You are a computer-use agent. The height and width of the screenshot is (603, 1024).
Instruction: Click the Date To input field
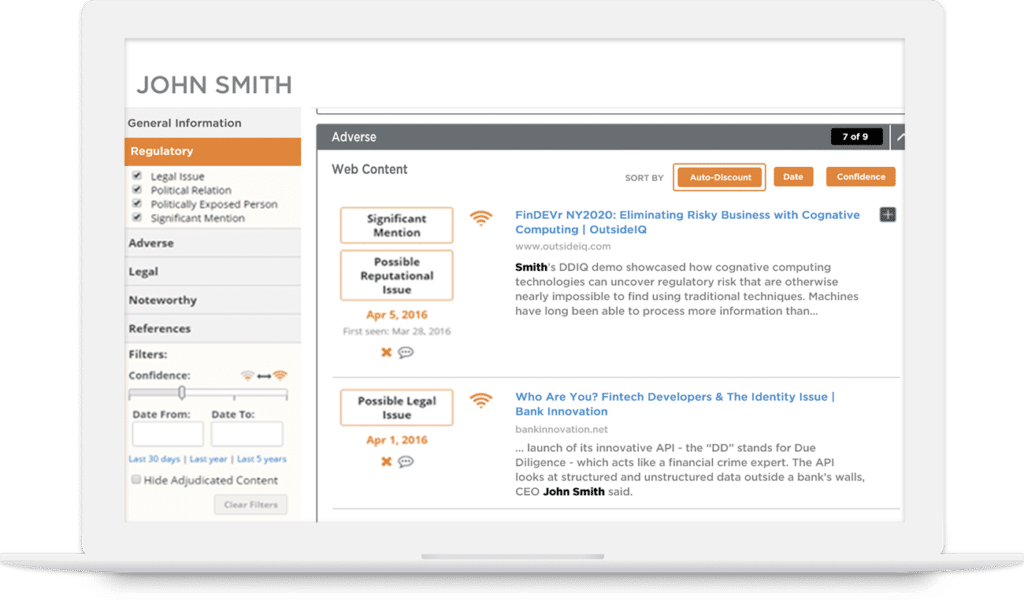[x=247, y=434]
